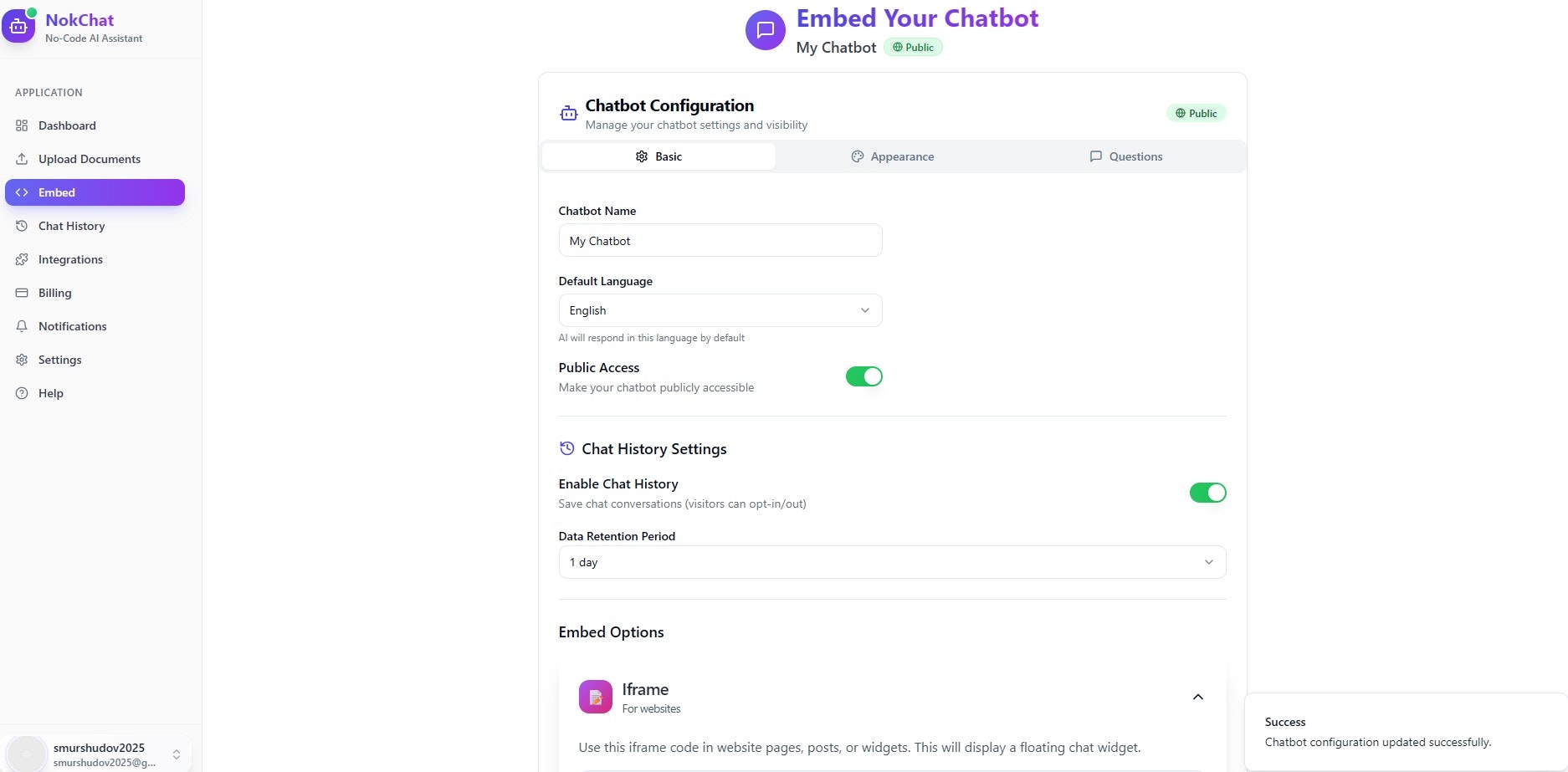Open the Questions tab
The height and width of the screenshot is (772, 1568).
tap(1125, 156)
